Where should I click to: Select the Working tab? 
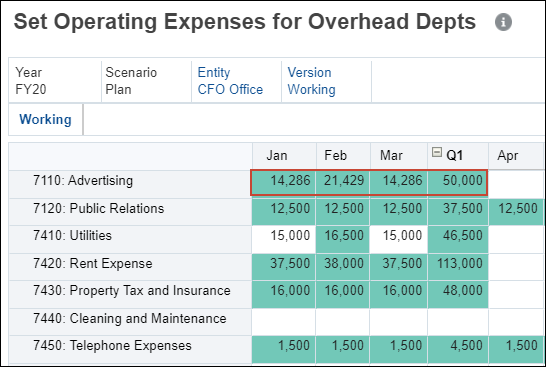click(45, 119)
